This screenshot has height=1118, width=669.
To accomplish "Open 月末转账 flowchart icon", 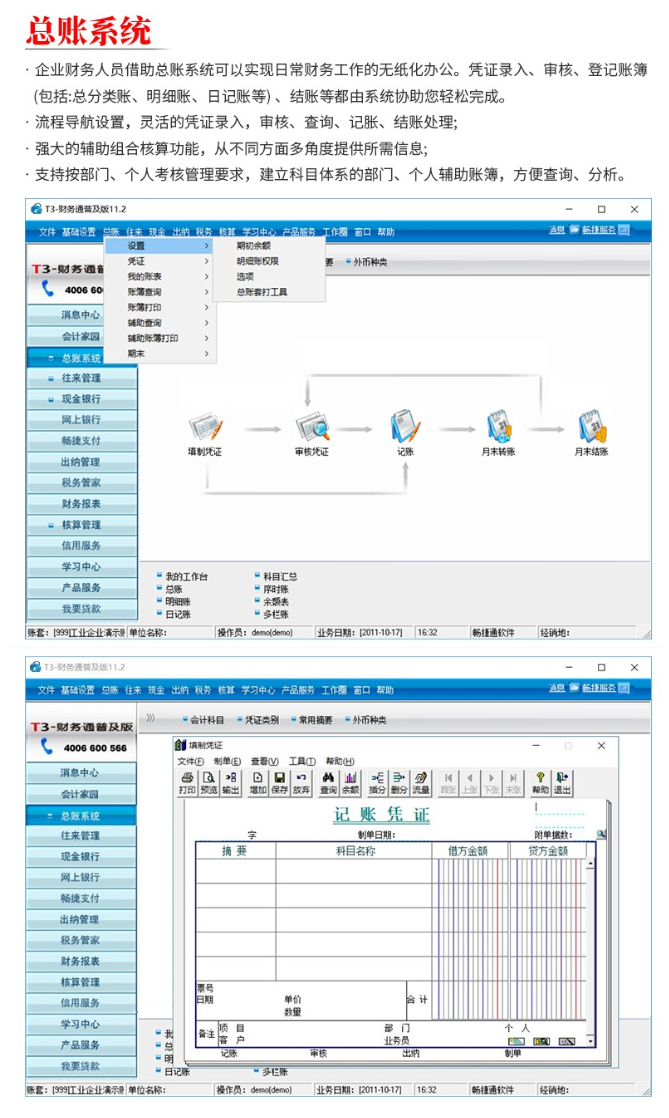I will pos(499,426).
